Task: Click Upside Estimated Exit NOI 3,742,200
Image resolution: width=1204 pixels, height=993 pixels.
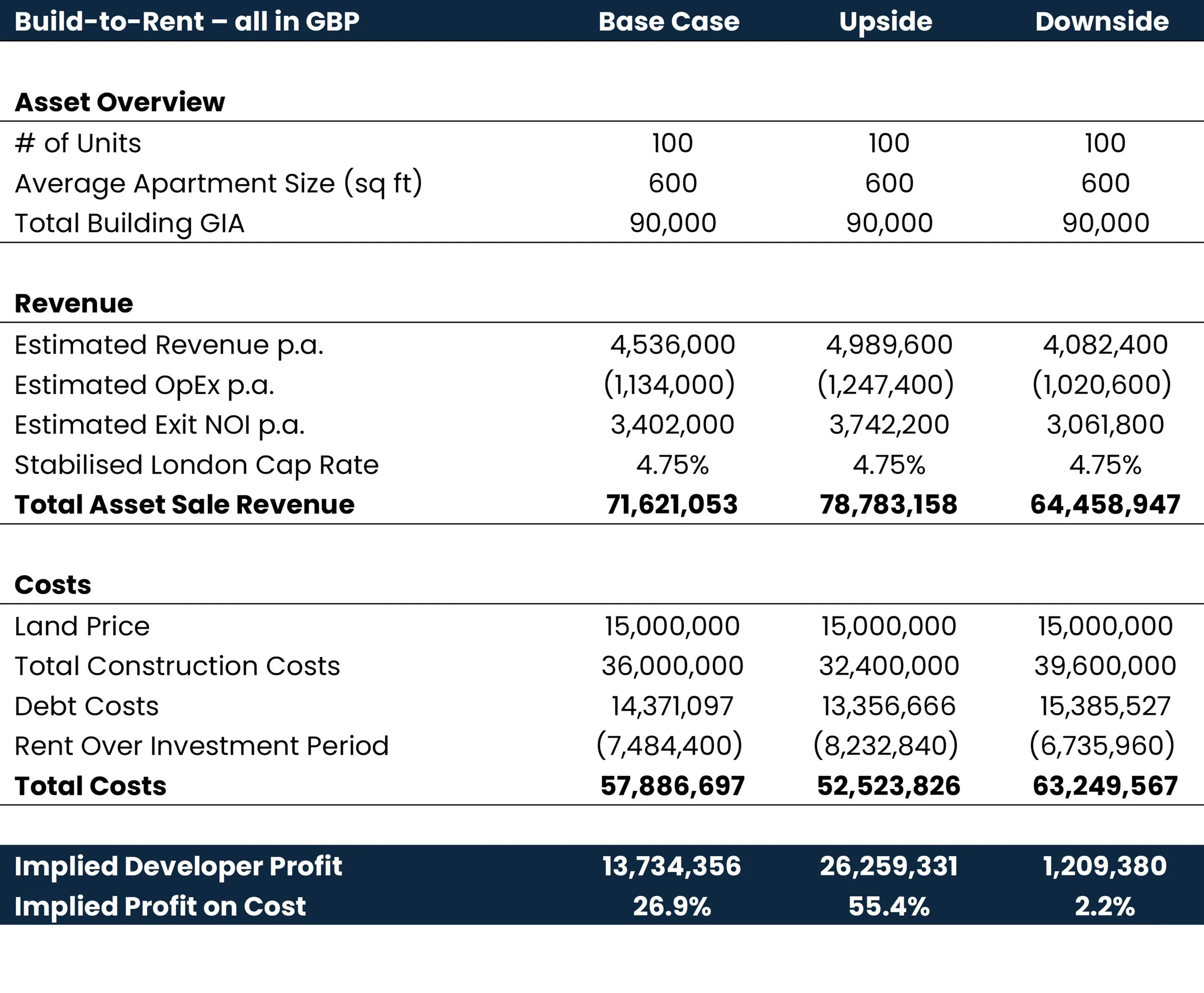Action: (x=889, y=424)
